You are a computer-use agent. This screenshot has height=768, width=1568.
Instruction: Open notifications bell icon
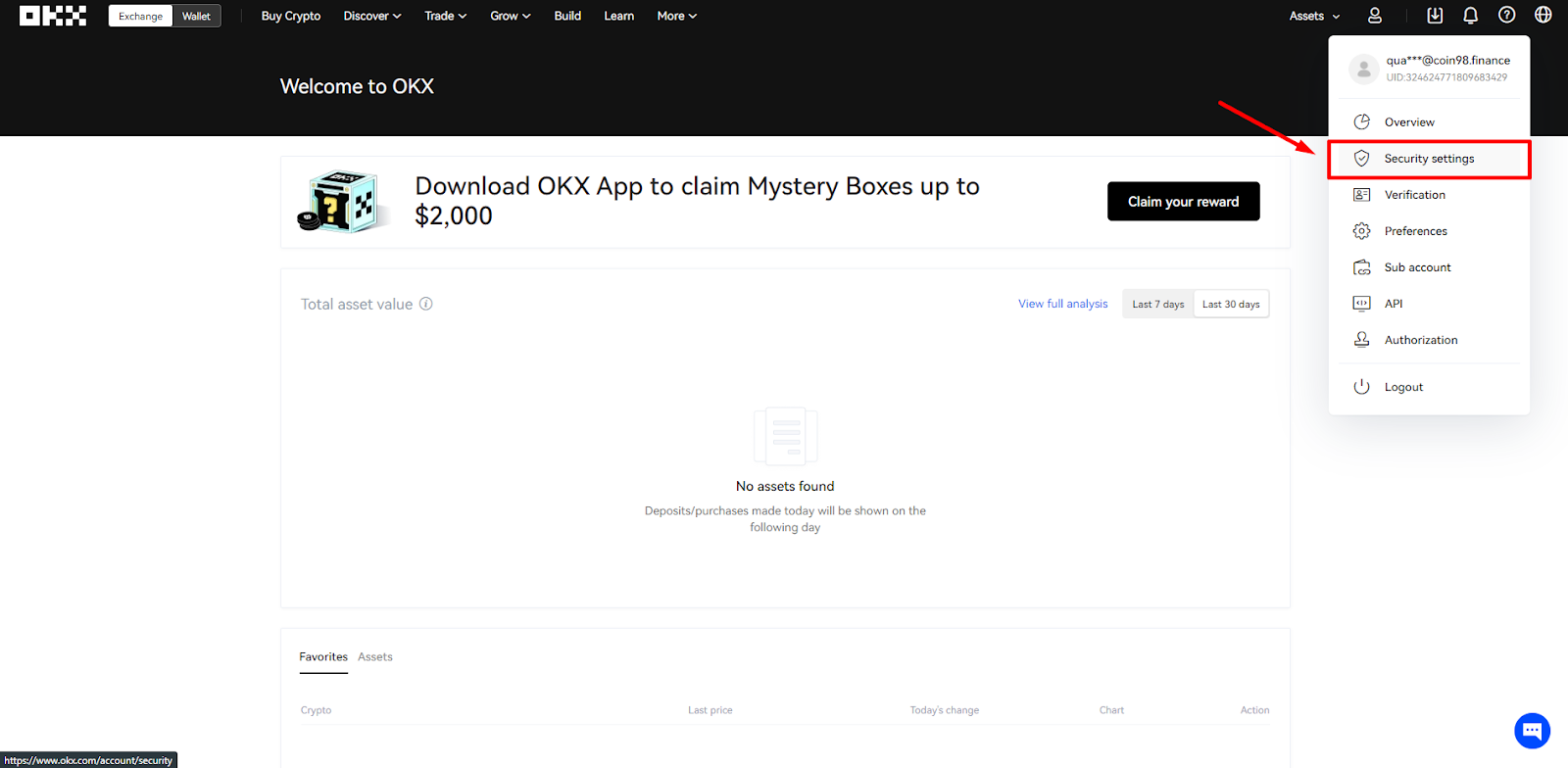[1471, 16]
